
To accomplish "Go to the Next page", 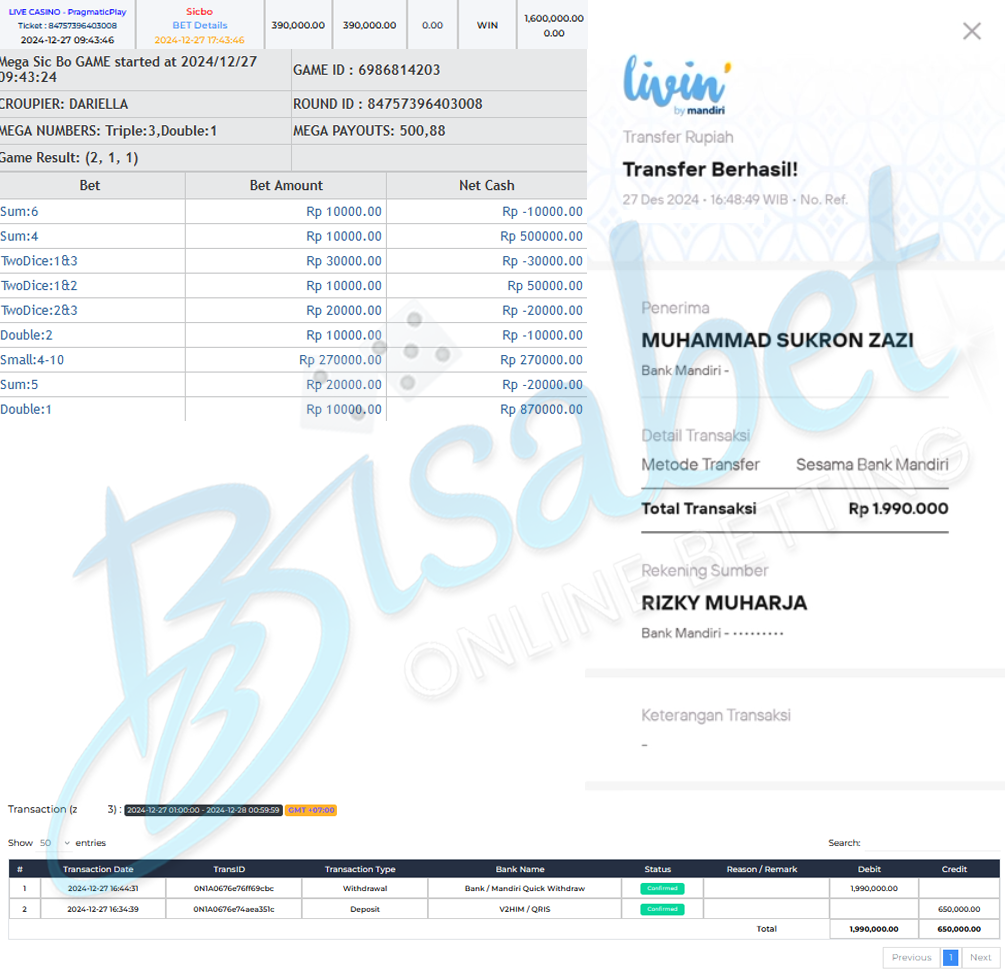I will point(980,957).
